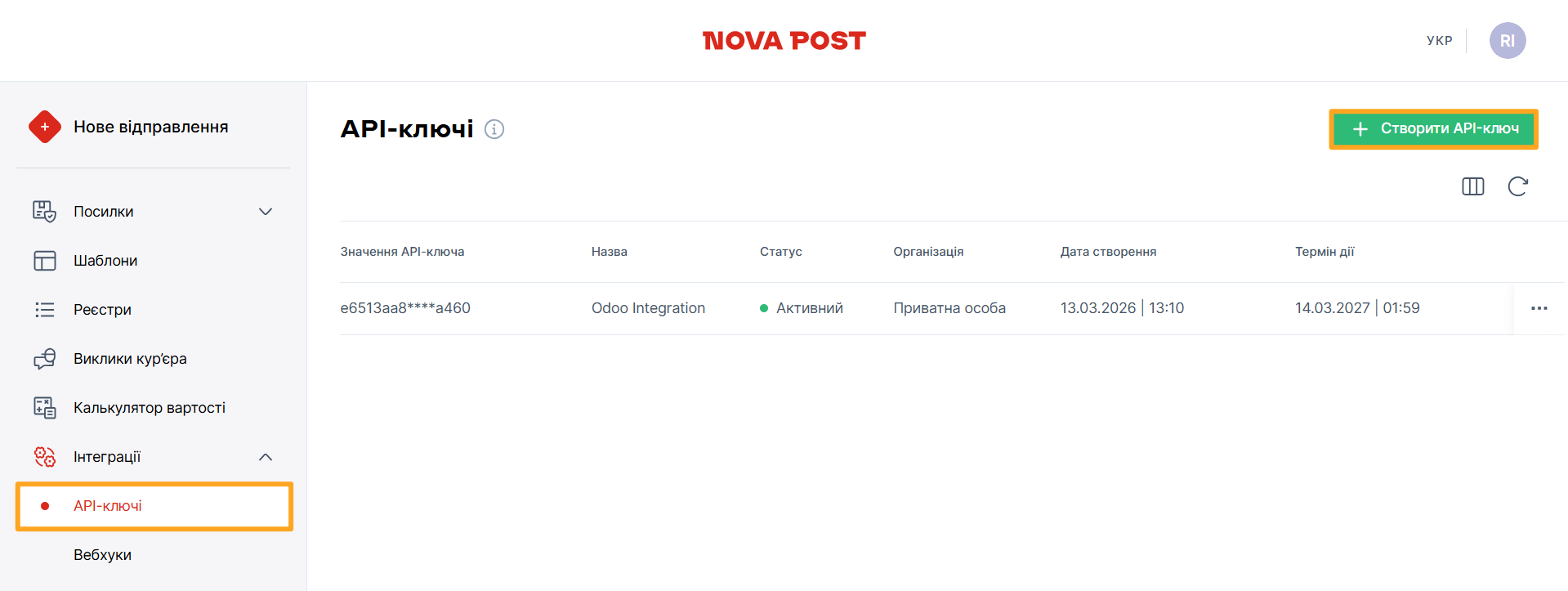The width and height of the screenshot is (1568, 591).
Task: Collapse the Інтеграції chevron
Action: pyautogui.click(x=266, y=457)
